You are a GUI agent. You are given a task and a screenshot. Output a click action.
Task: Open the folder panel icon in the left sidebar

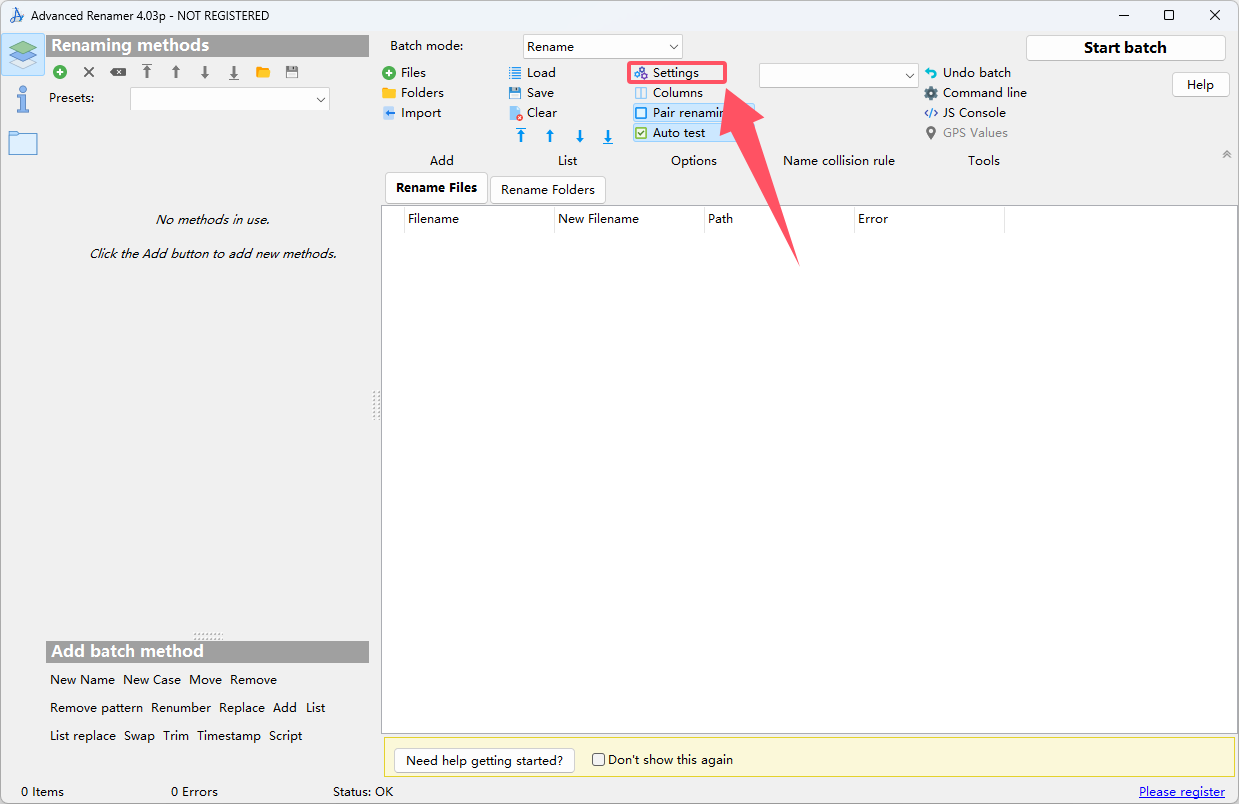[23, 143]
